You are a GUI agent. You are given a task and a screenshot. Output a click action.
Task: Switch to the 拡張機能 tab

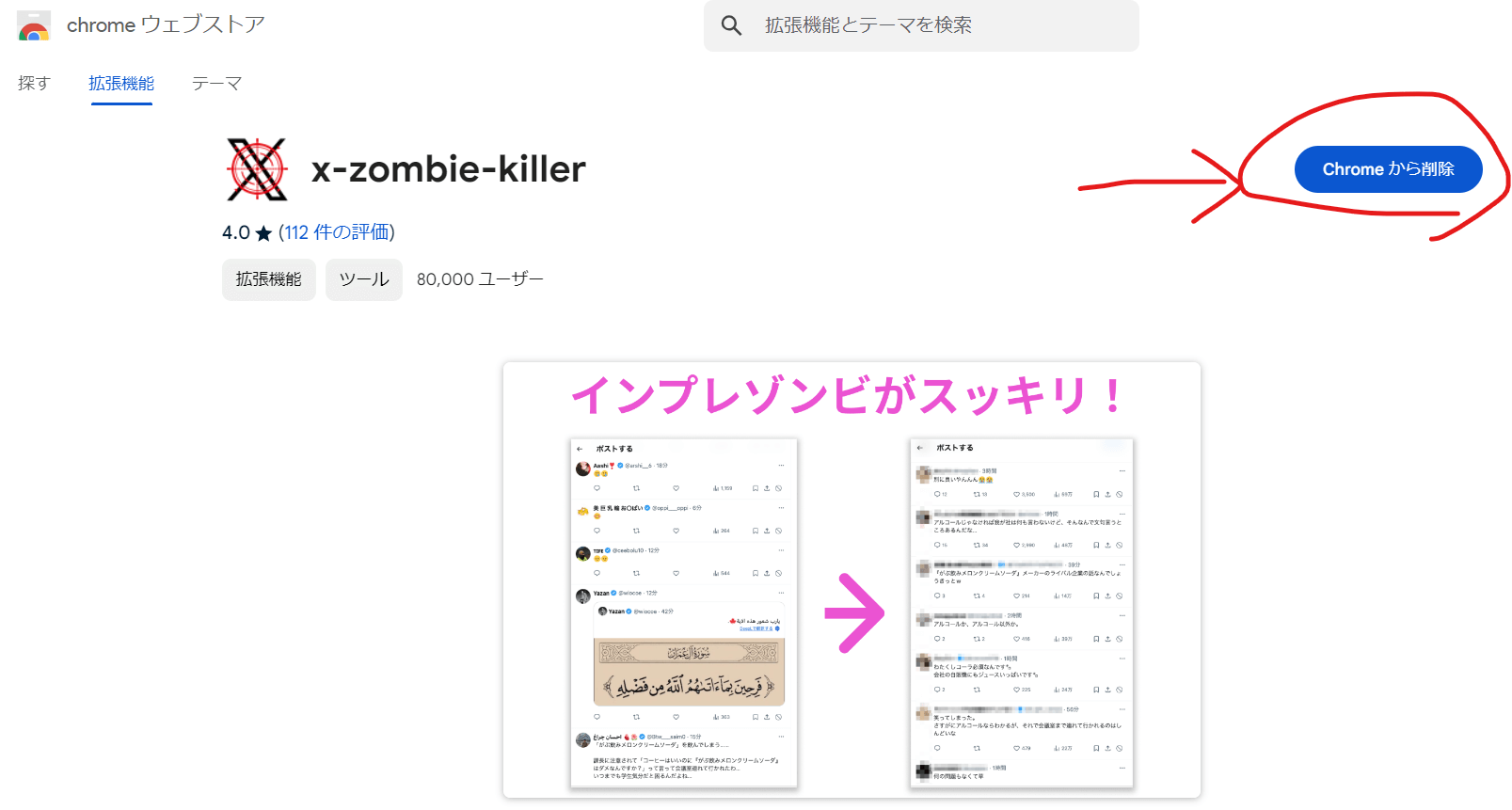[121, 84]
